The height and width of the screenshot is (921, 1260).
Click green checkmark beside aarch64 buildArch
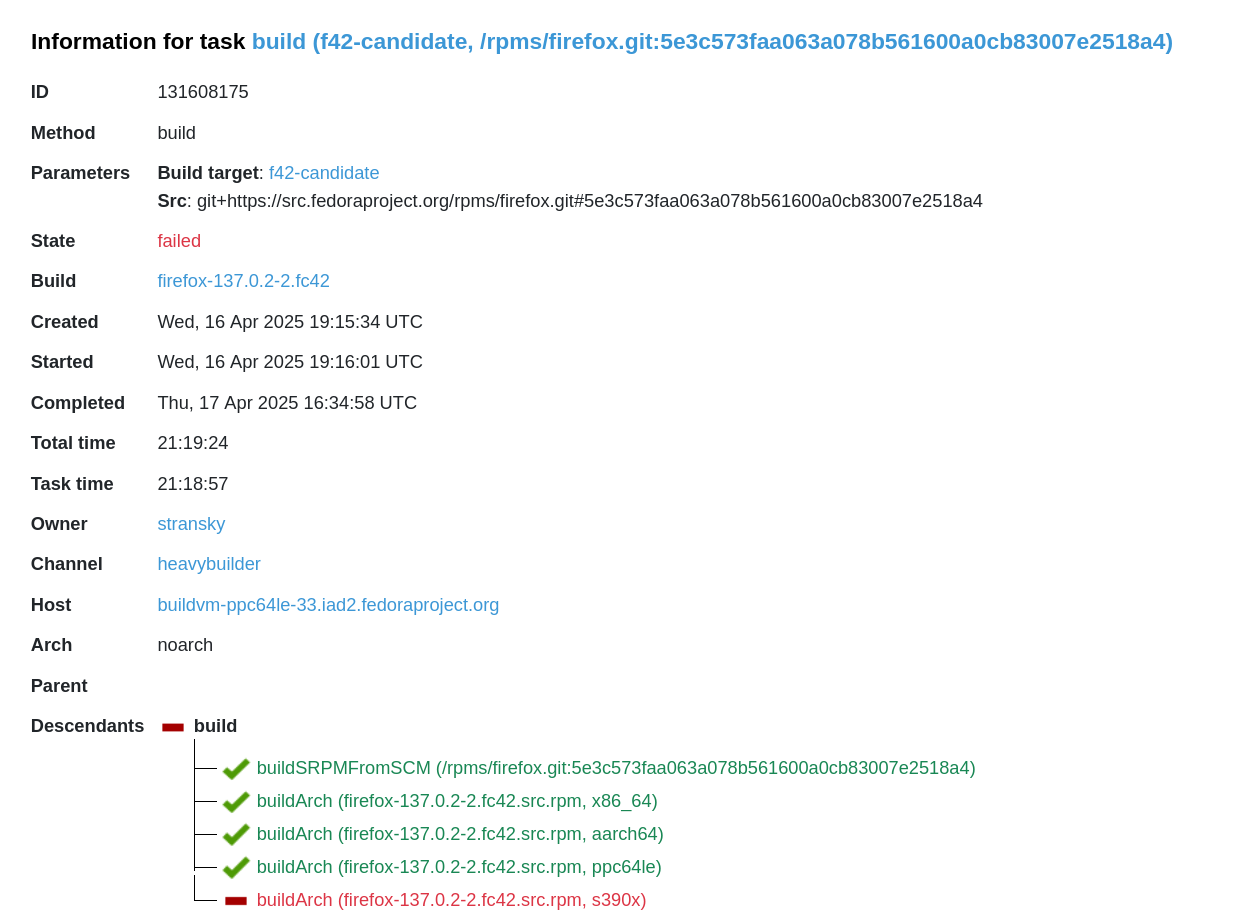(236, 835)
